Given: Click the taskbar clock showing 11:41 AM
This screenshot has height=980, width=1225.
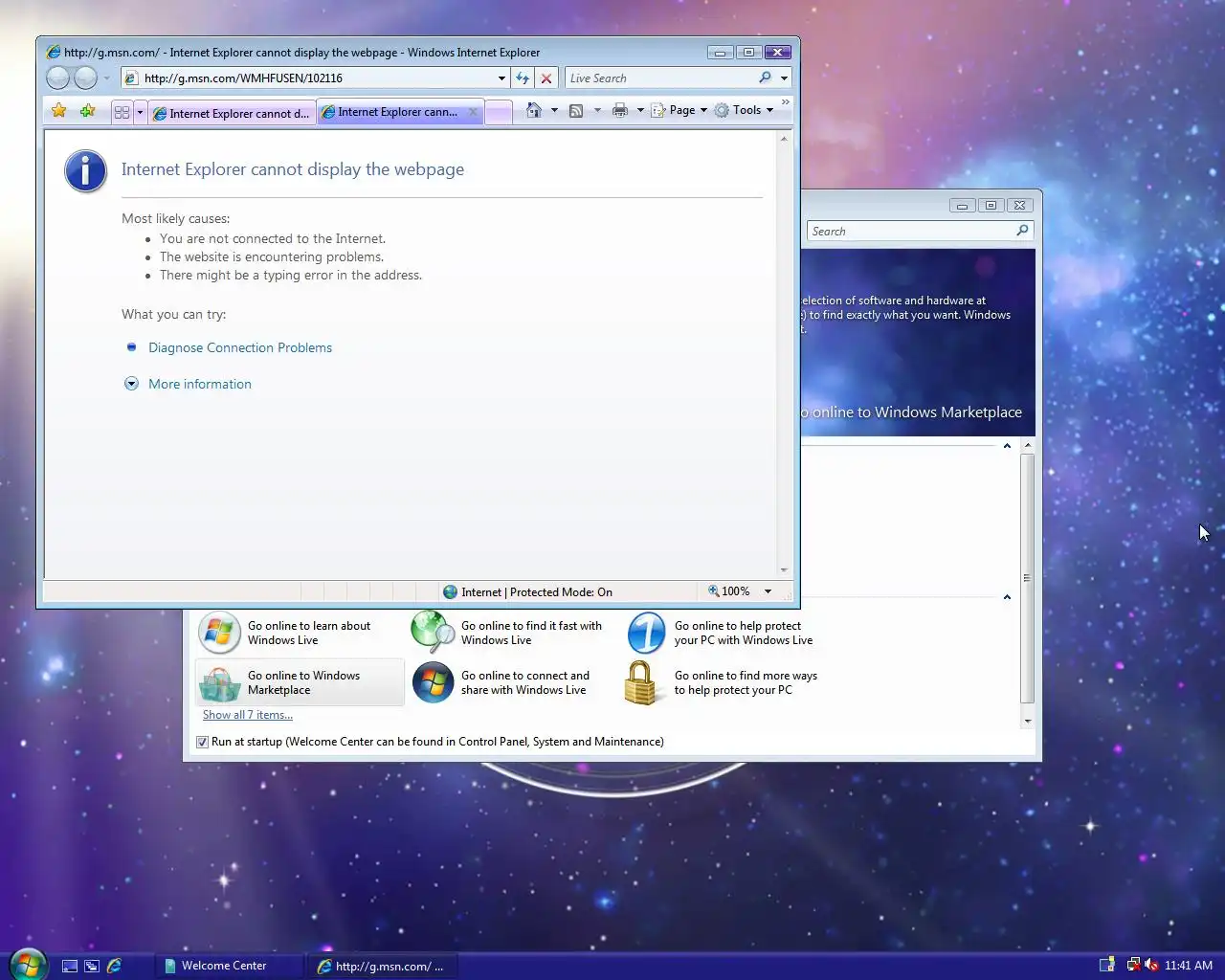Looking at the screenshot, I should [1189, 965].
